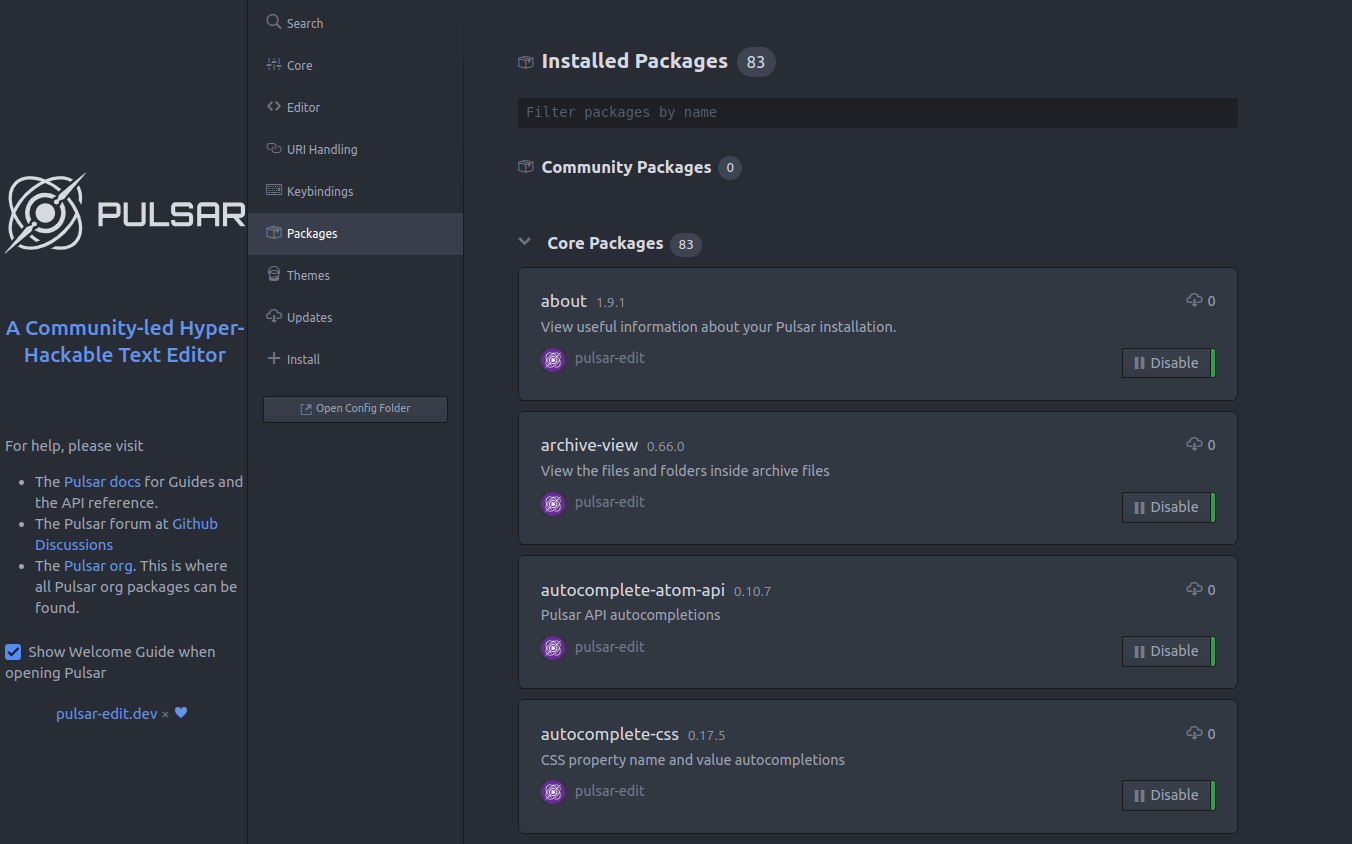This screenshot has height=844, width=1352.
Task: Open the autocomplete-atom-api package title
Action: click(x=633, y=590)
